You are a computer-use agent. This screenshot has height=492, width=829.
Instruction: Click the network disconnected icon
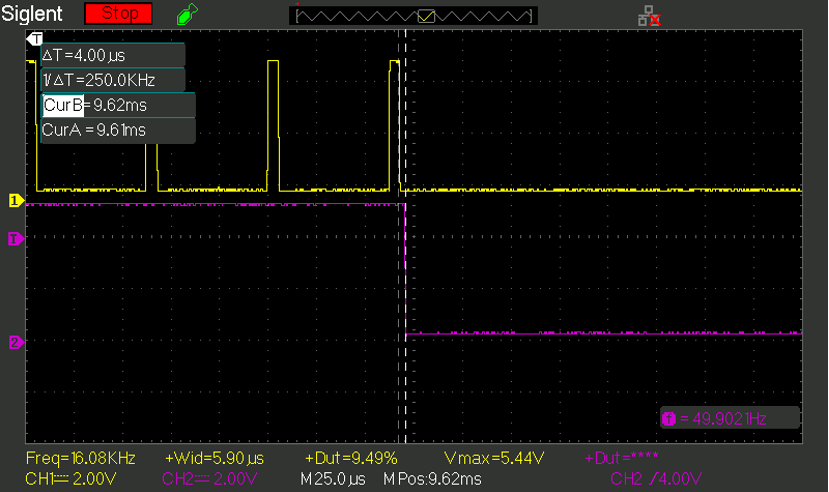pos(649,15)
